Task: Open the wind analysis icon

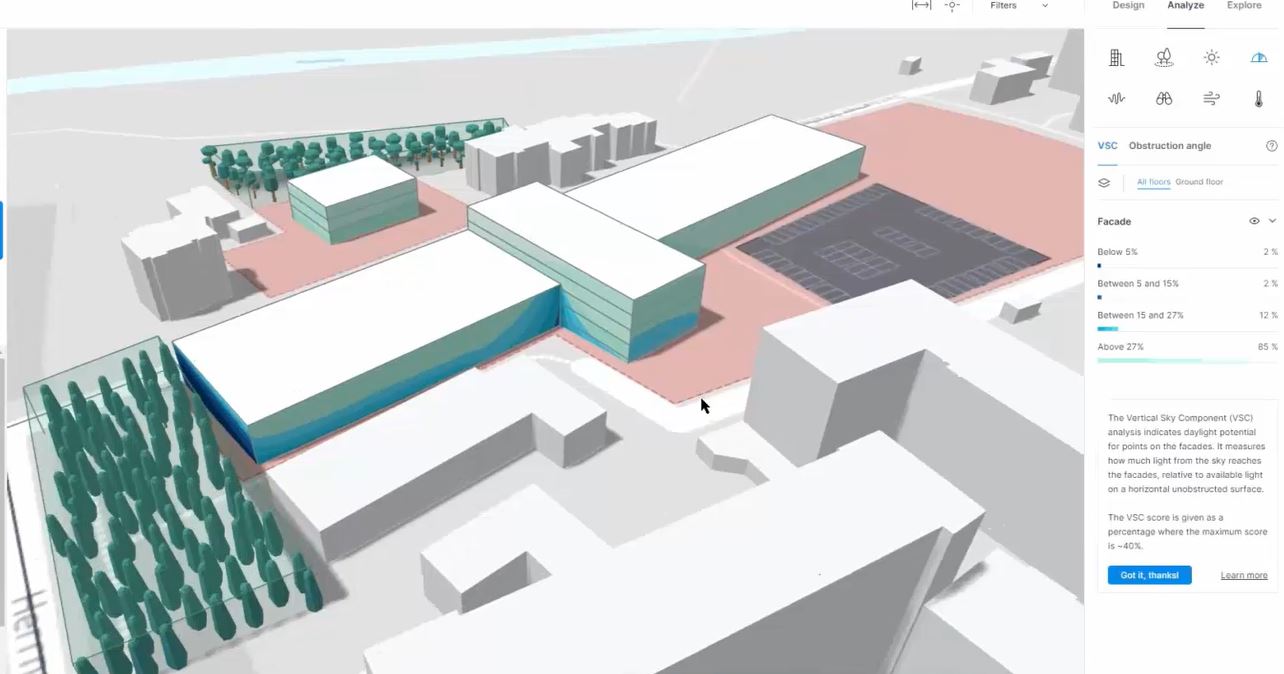Action: (1211, 98)
